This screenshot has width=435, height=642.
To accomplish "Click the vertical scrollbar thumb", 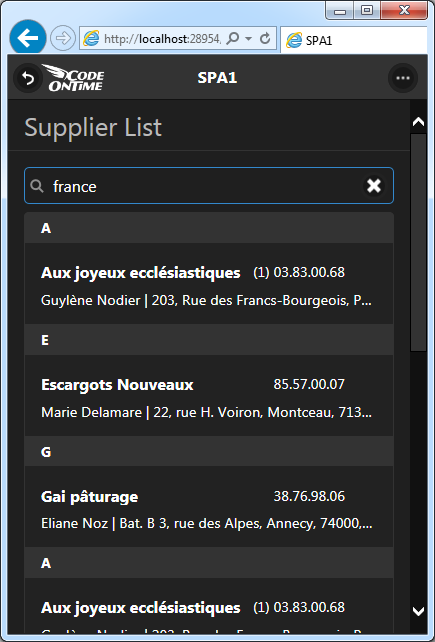I will [x=418, y=242].
